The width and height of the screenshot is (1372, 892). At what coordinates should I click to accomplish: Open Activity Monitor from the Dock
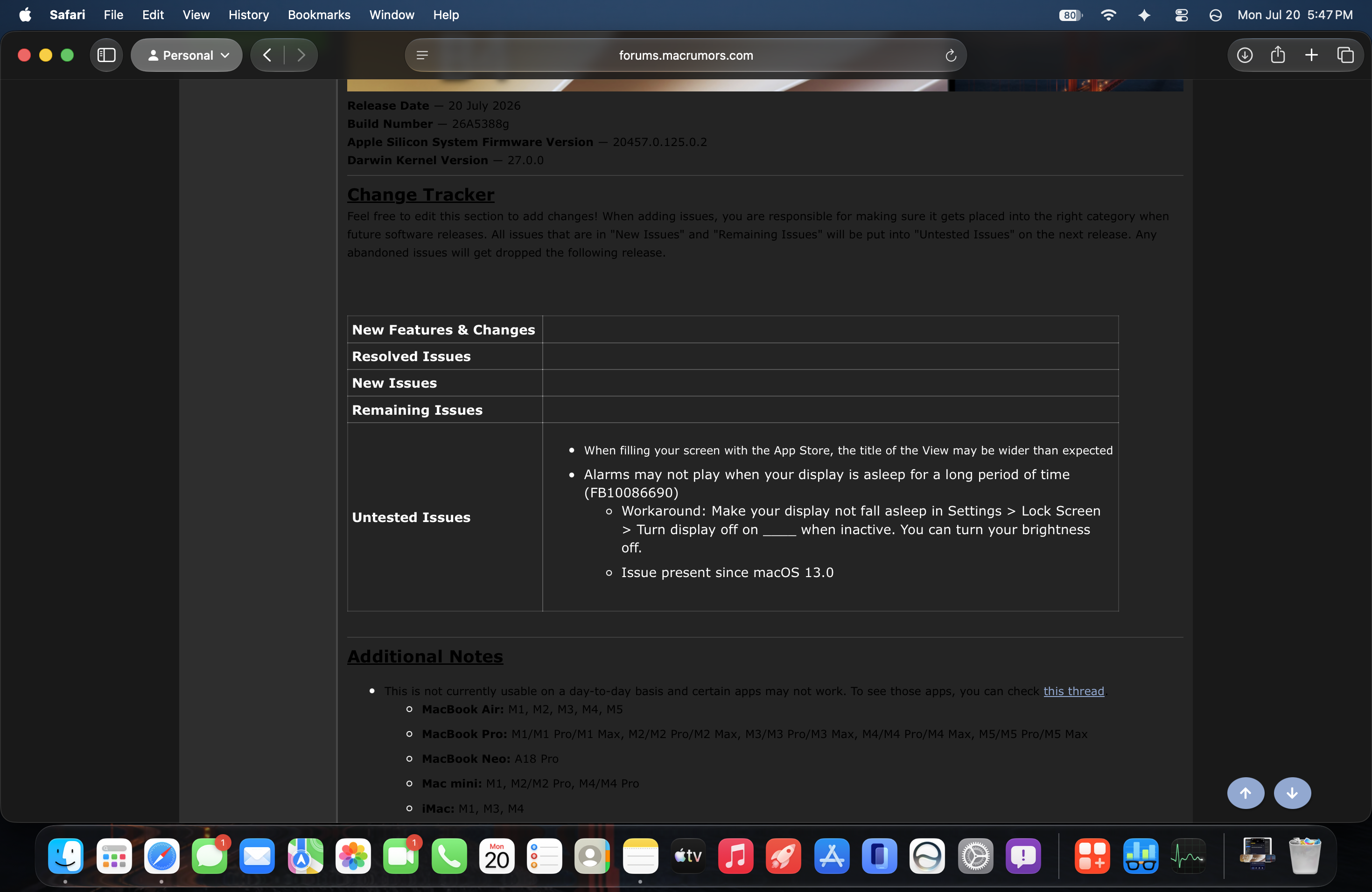pyautogui.click(x=1188, y=856)
